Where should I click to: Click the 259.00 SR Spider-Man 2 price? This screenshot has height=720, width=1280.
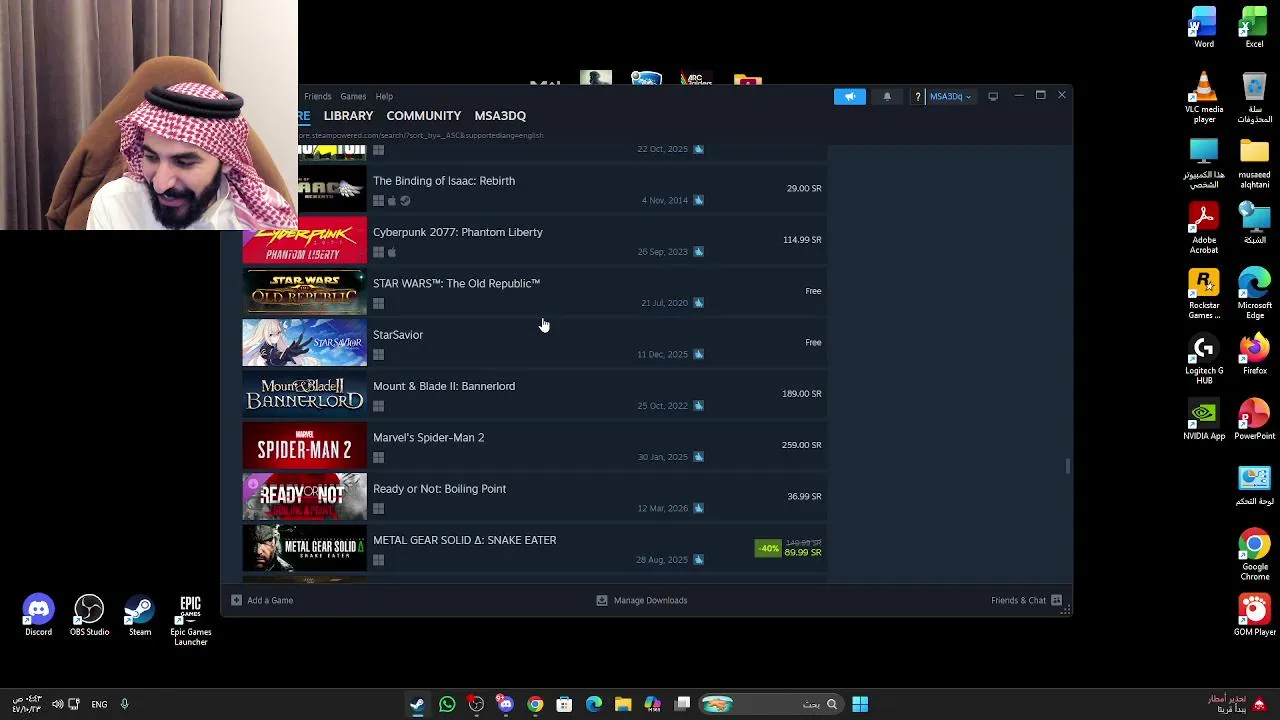[801, 445]
